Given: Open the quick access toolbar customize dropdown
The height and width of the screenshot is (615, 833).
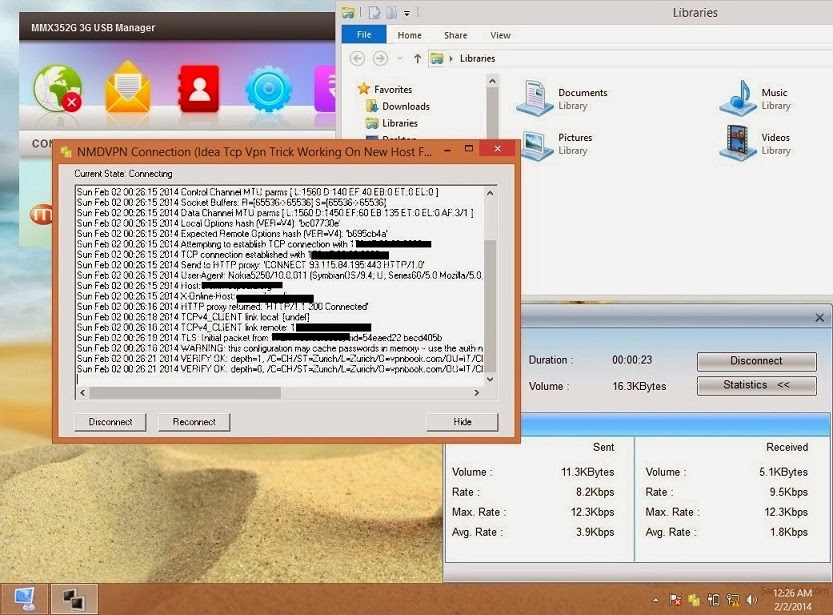Looking at the screenshot, I should [x=407, y=13].
